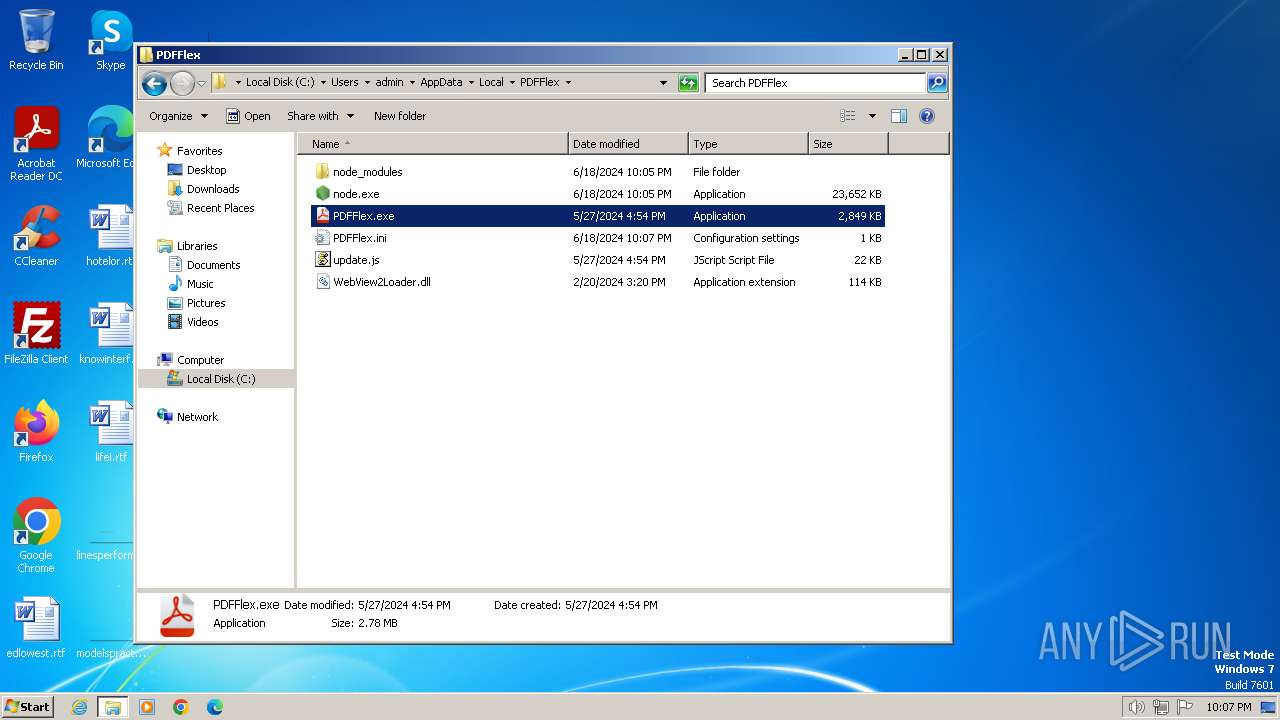
Task: Open the Firefox desktop icon
Action: pos(36,432)
